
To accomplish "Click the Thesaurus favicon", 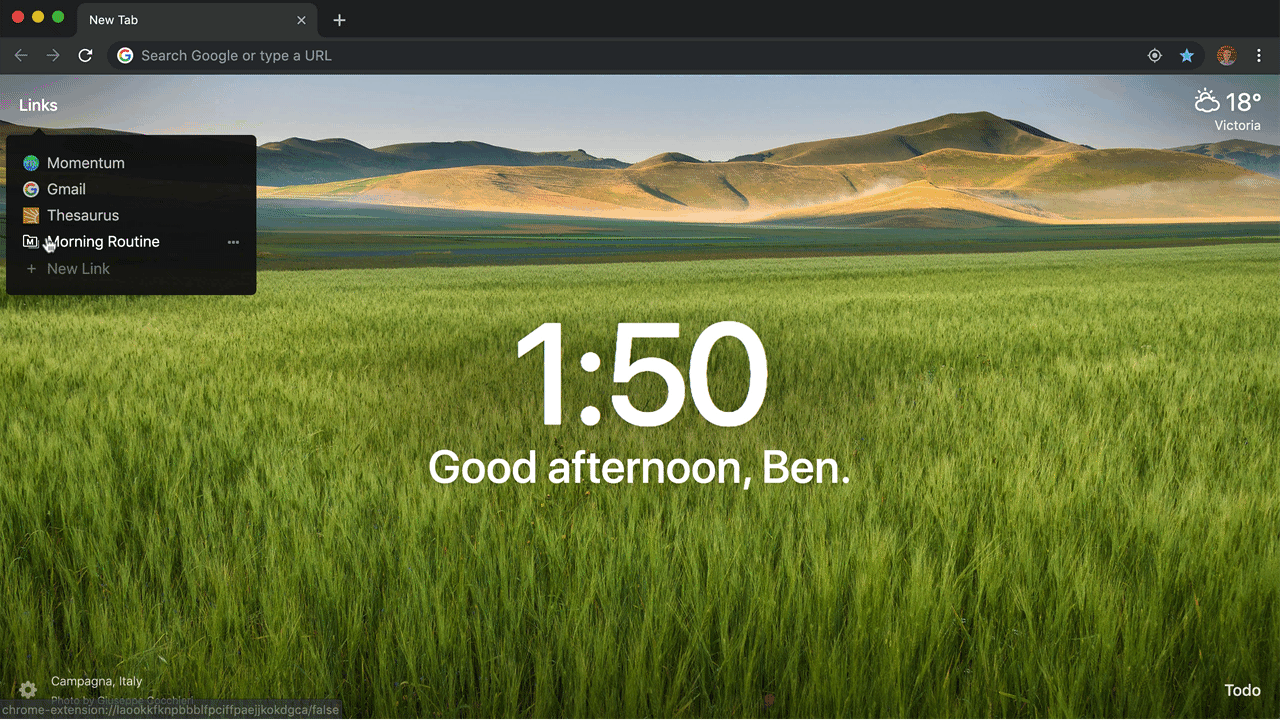I will [31, 215].
